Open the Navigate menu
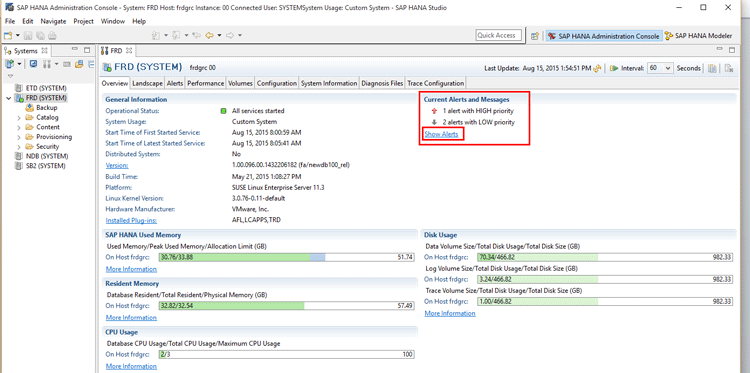Image resolution: width=750 pixels, height=373 pixels. (x=54, y=22)
